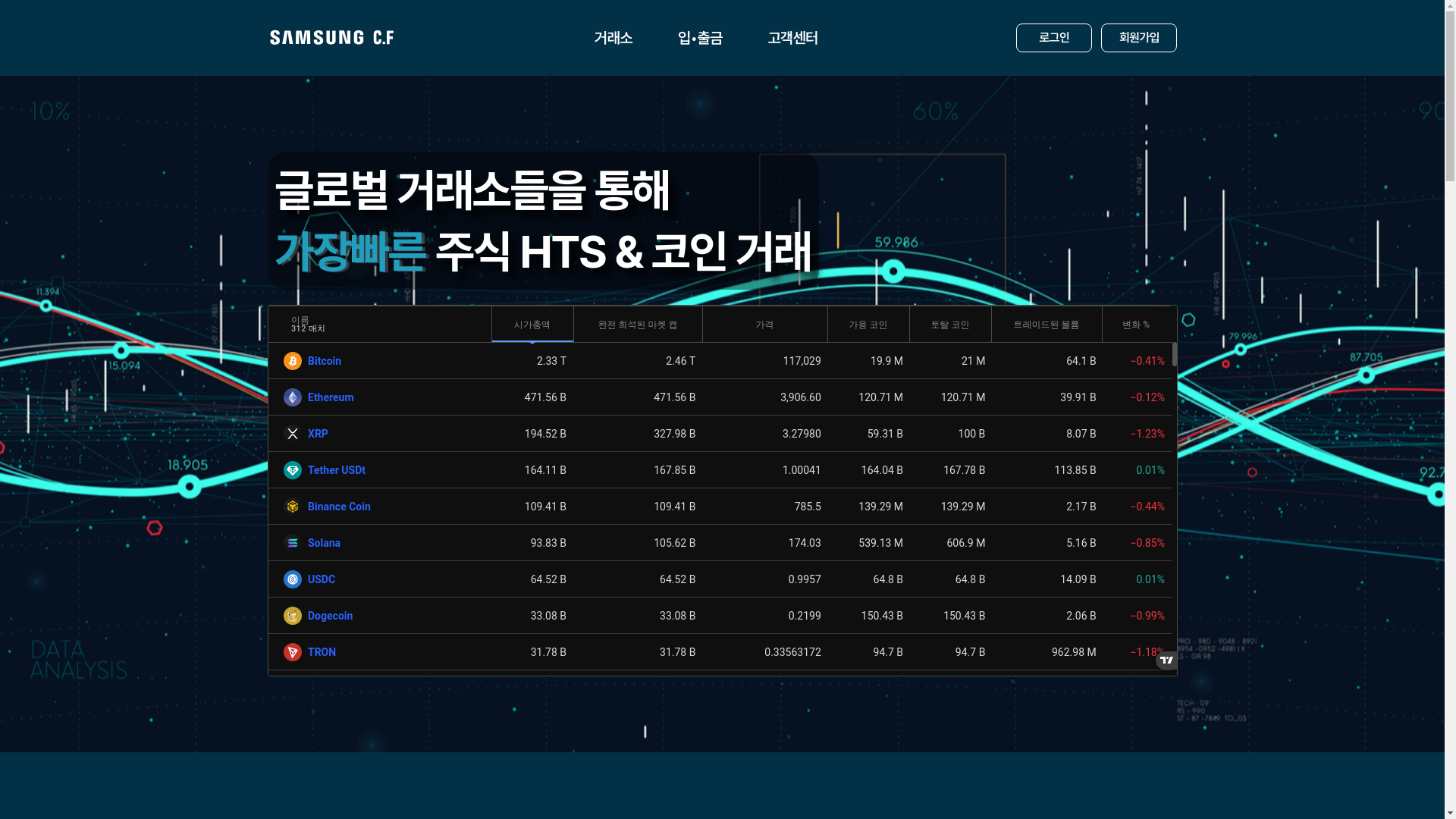Open the USDC link
The width and height of the screenshot is (1456, 819).
coord(322,579)
